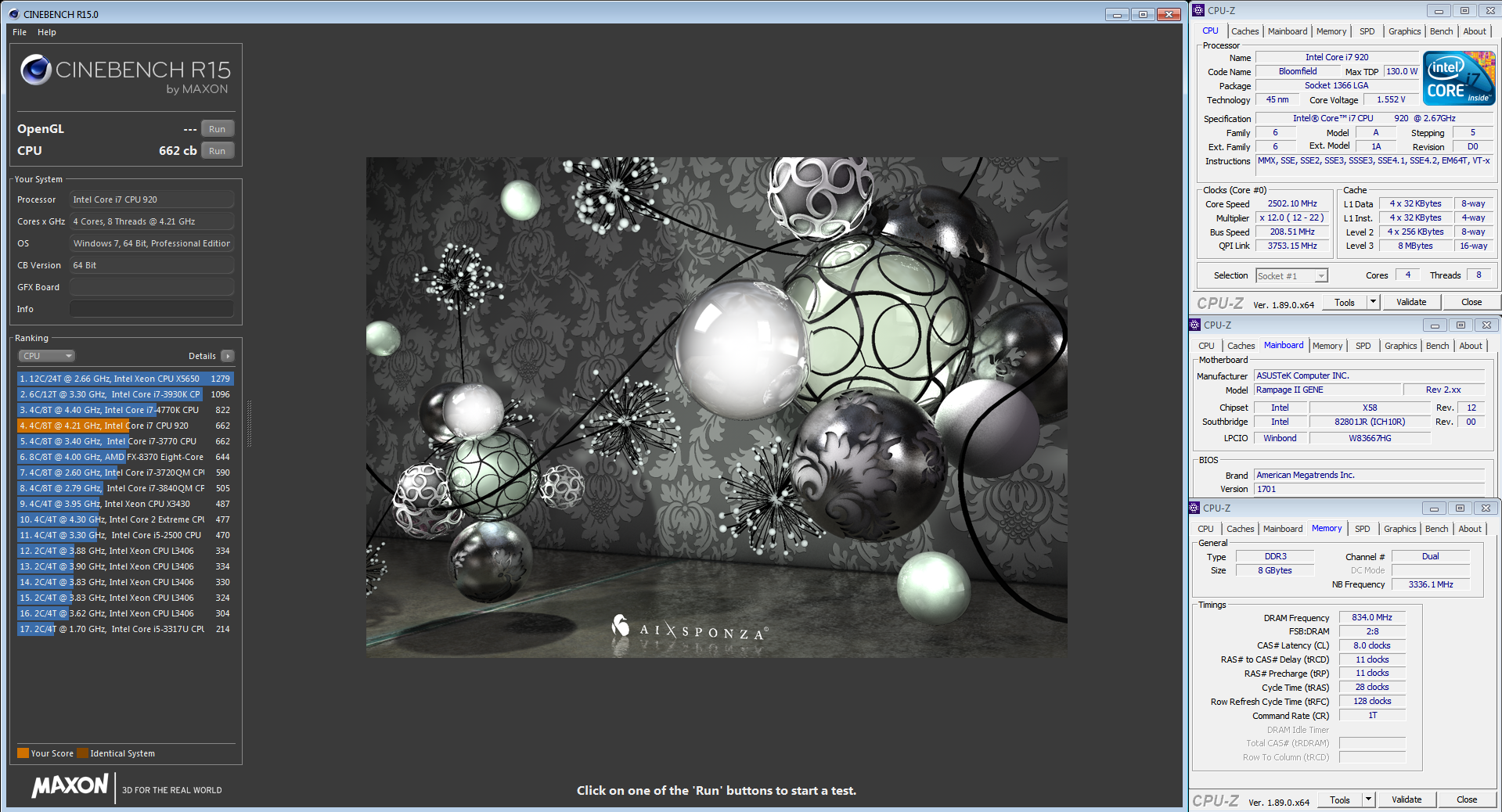
Task: Click the Core Voltage value 1.552 V
Action: click(x=1391, y=100)
